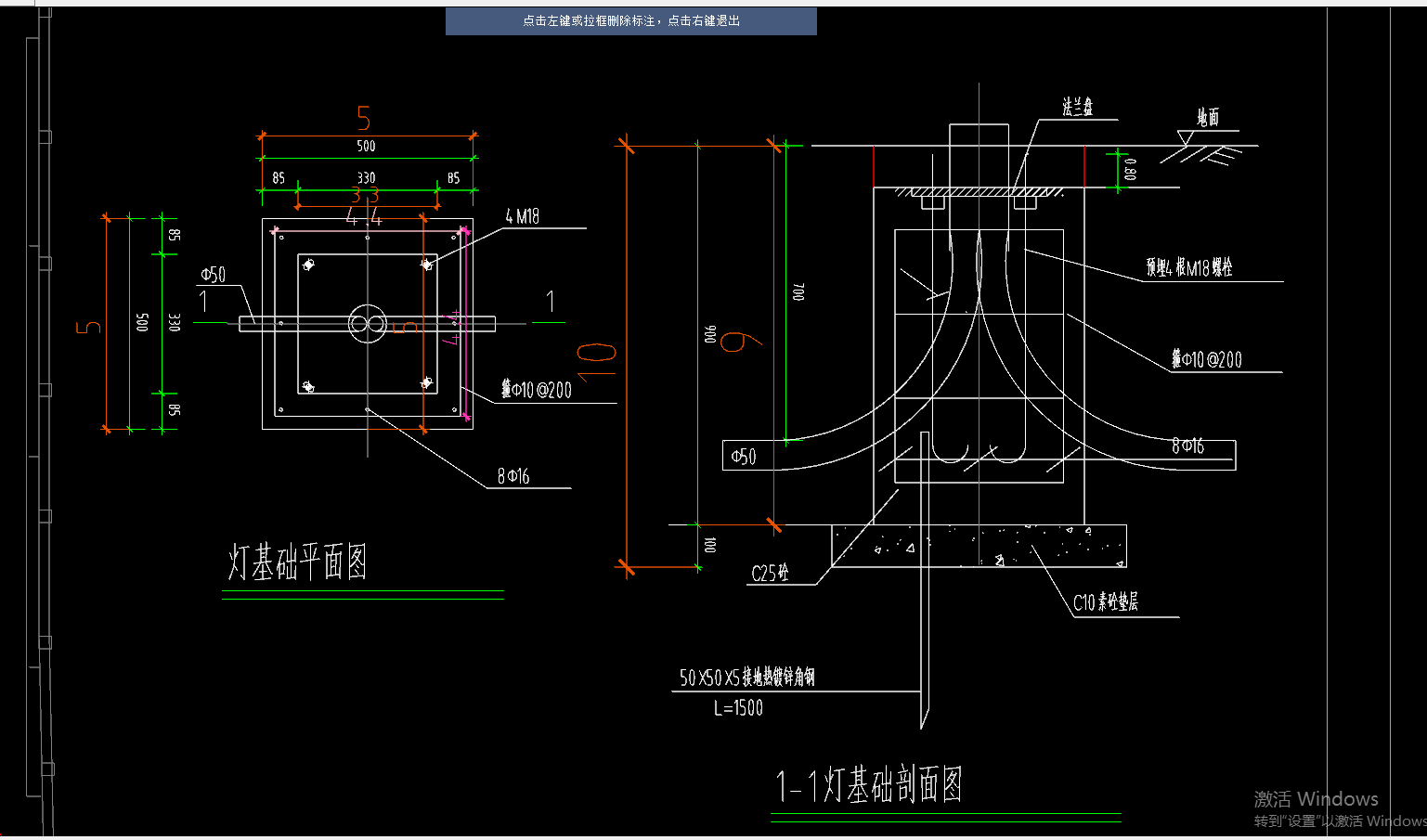Select the 'Φ50' label in the plan view
Viewport: 1427px width, 840px height.
[214, 275]
